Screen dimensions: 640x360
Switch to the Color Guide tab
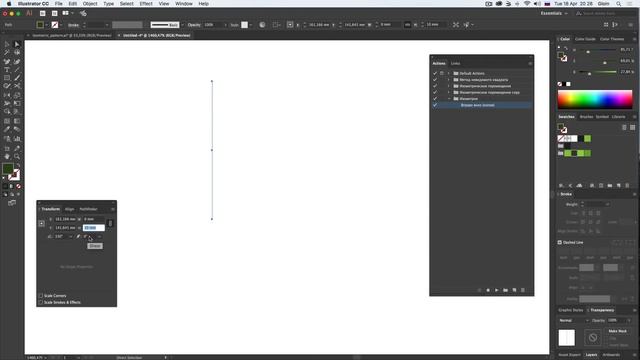[585, 39]
